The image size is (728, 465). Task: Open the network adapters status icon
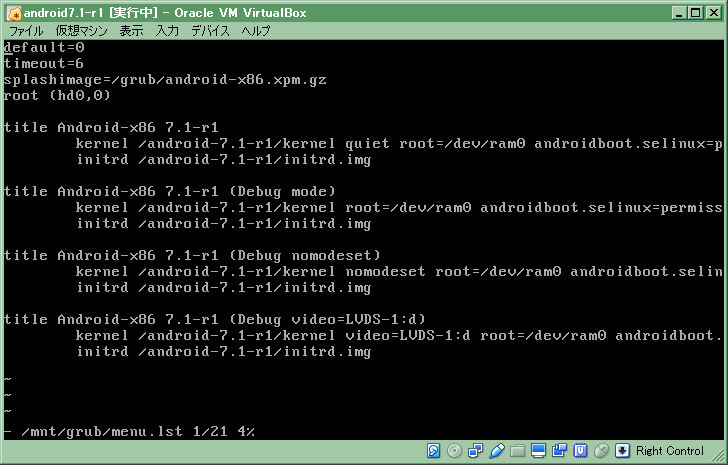click(x=475, y=450)
